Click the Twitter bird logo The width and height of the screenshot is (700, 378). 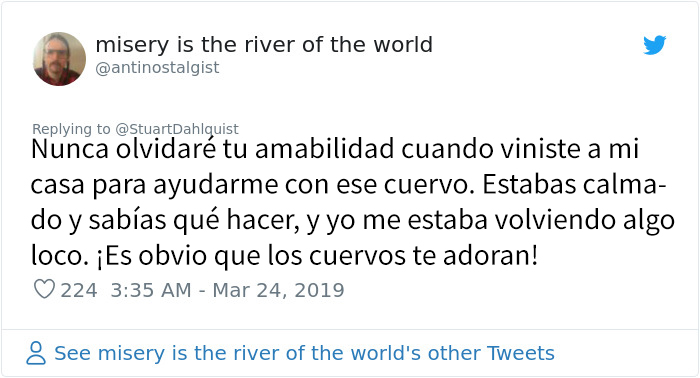coord(655,45)
